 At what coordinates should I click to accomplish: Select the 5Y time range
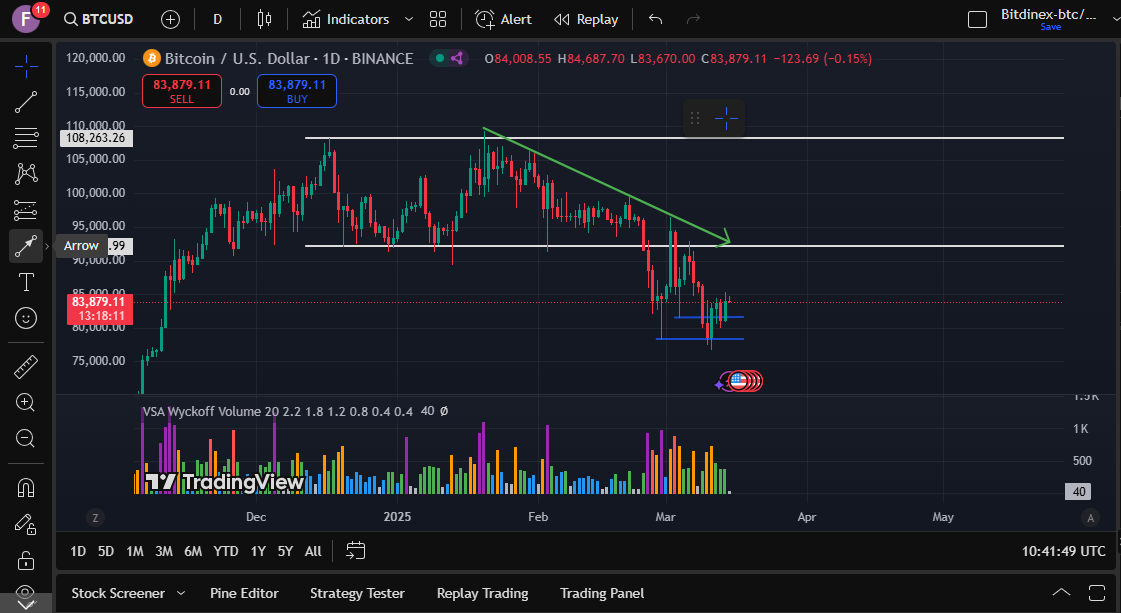pos(285,551)
